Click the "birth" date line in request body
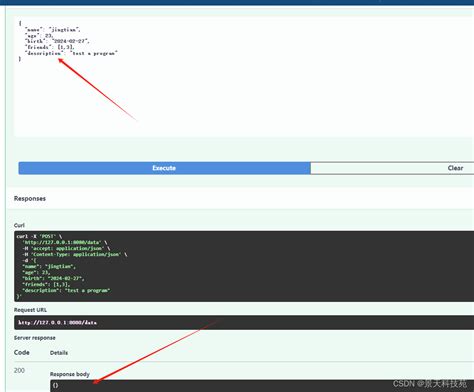 [x=57, y=41]
